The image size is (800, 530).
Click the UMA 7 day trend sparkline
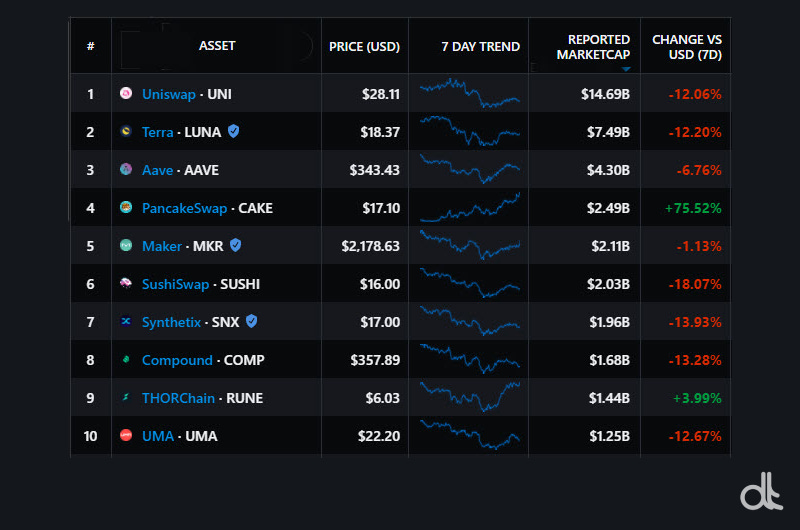(x=470, y=435)
